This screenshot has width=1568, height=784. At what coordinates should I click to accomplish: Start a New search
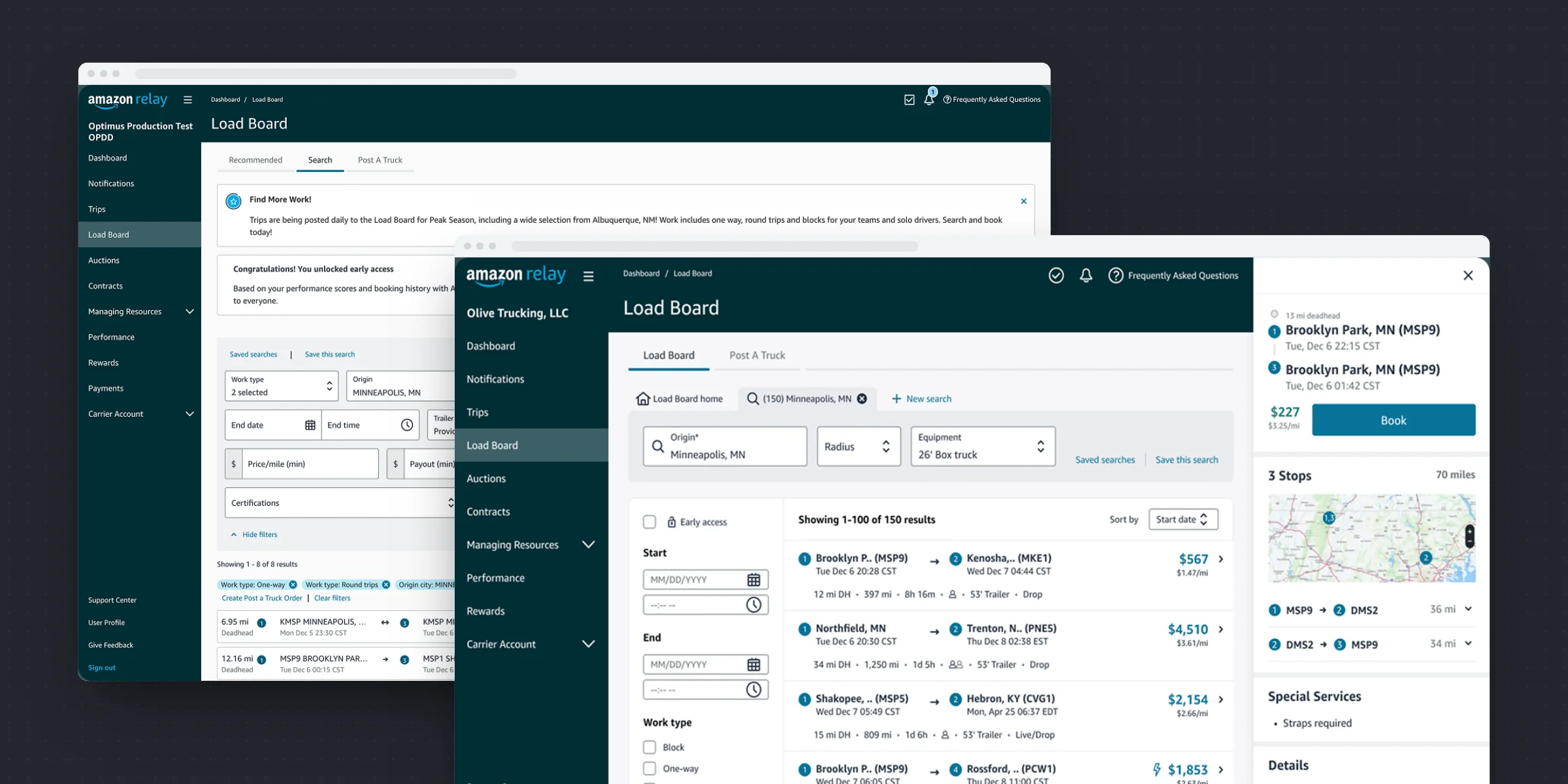pyautogui.click(x=922, y=399)
